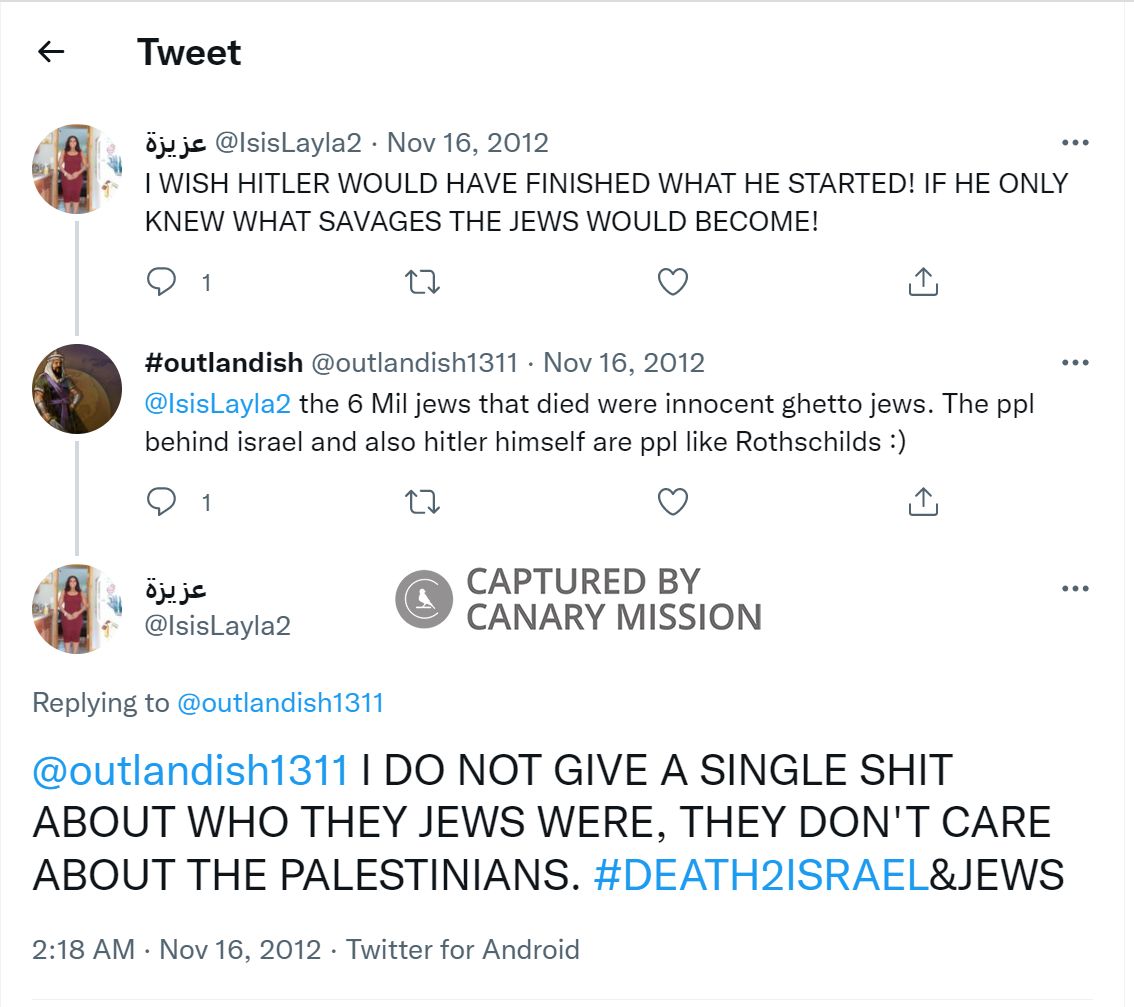Share the first tweet via upload icon

click(923, 281)
